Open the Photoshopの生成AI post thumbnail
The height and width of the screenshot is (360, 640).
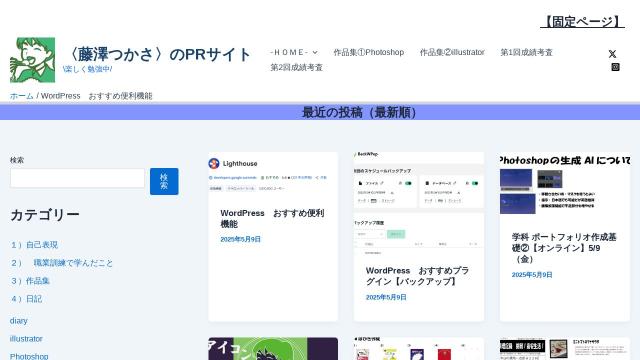pos(565,184)
